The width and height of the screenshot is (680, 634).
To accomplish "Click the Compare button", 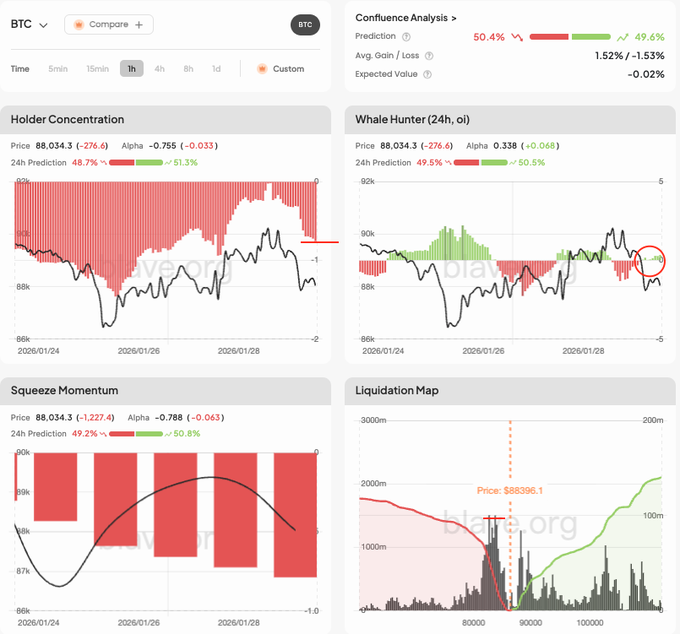I will [x=109, y=25].
